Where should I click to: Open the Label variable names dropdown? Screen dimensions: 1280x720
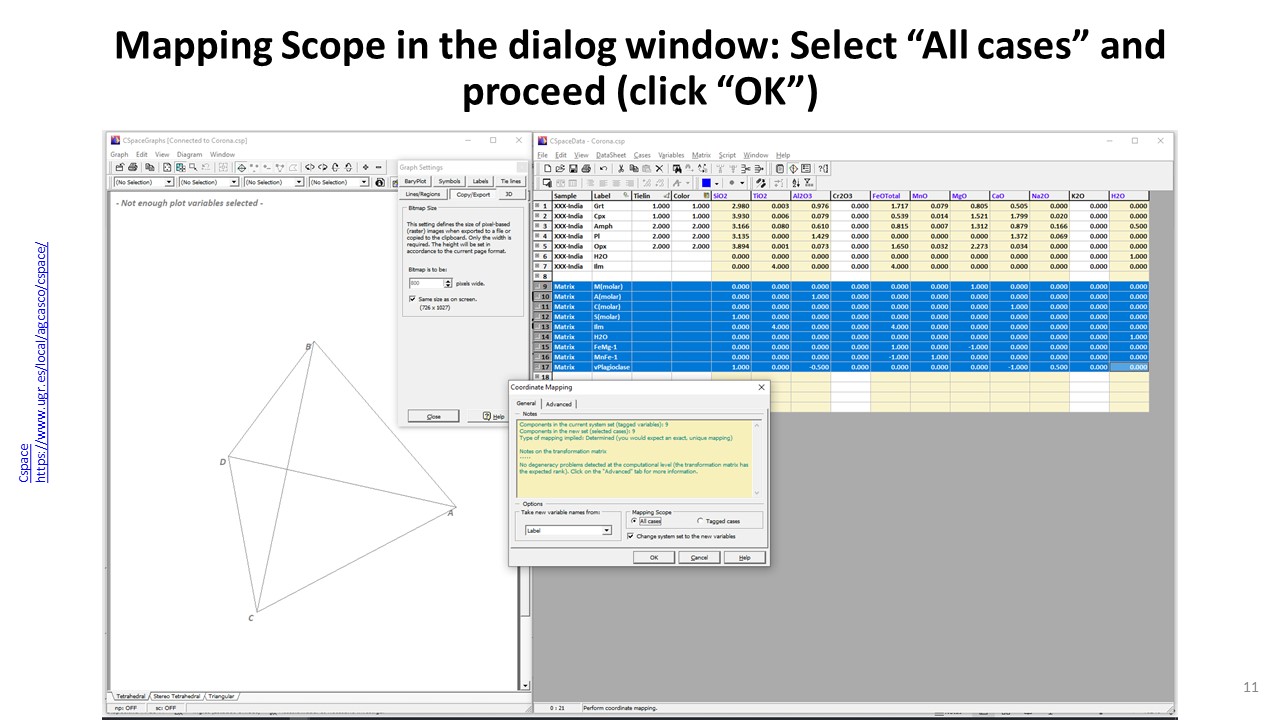(x=606, y=531)
